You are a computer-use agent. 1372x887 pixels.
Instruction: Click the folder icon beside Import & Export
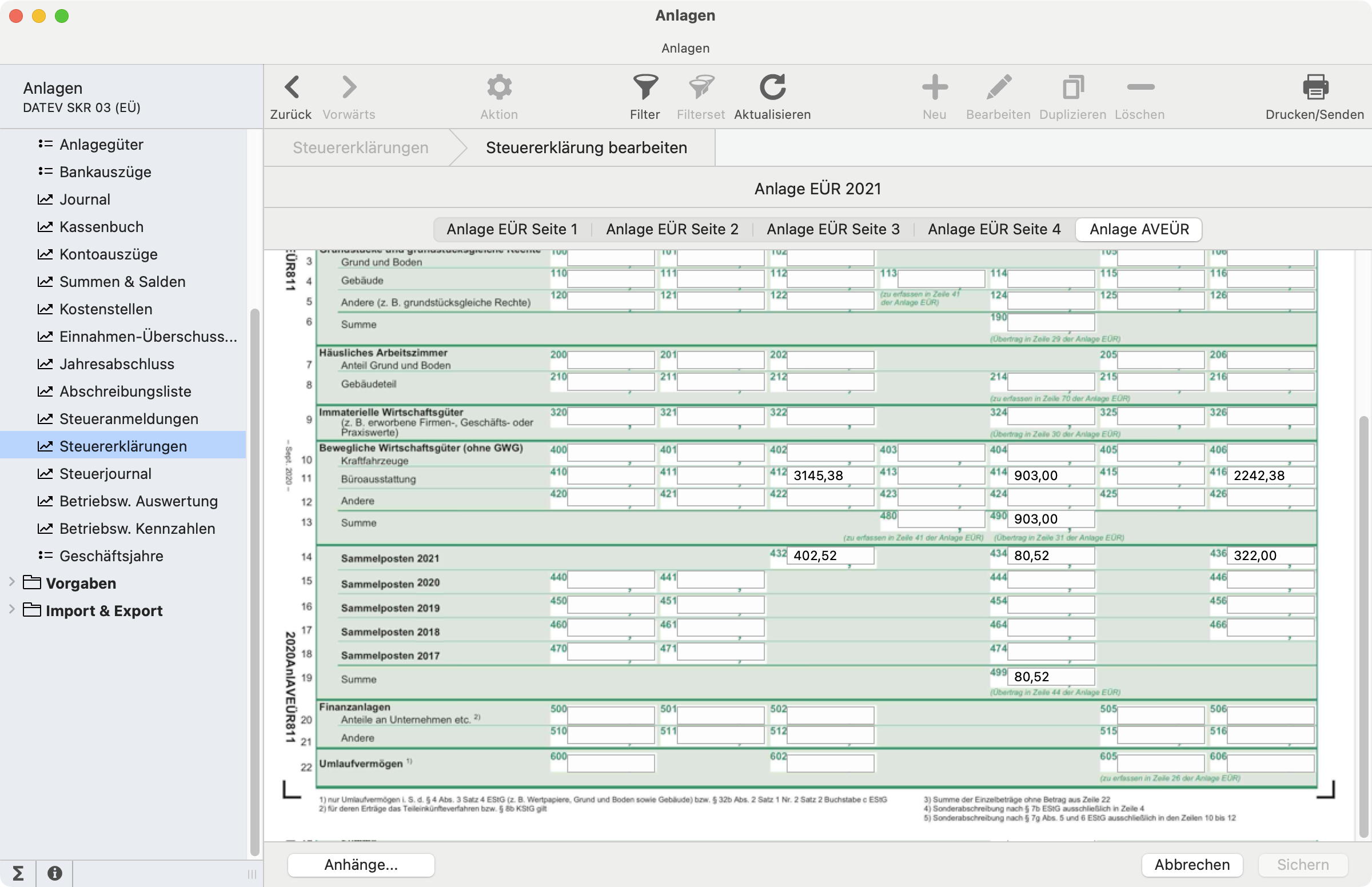31,610
